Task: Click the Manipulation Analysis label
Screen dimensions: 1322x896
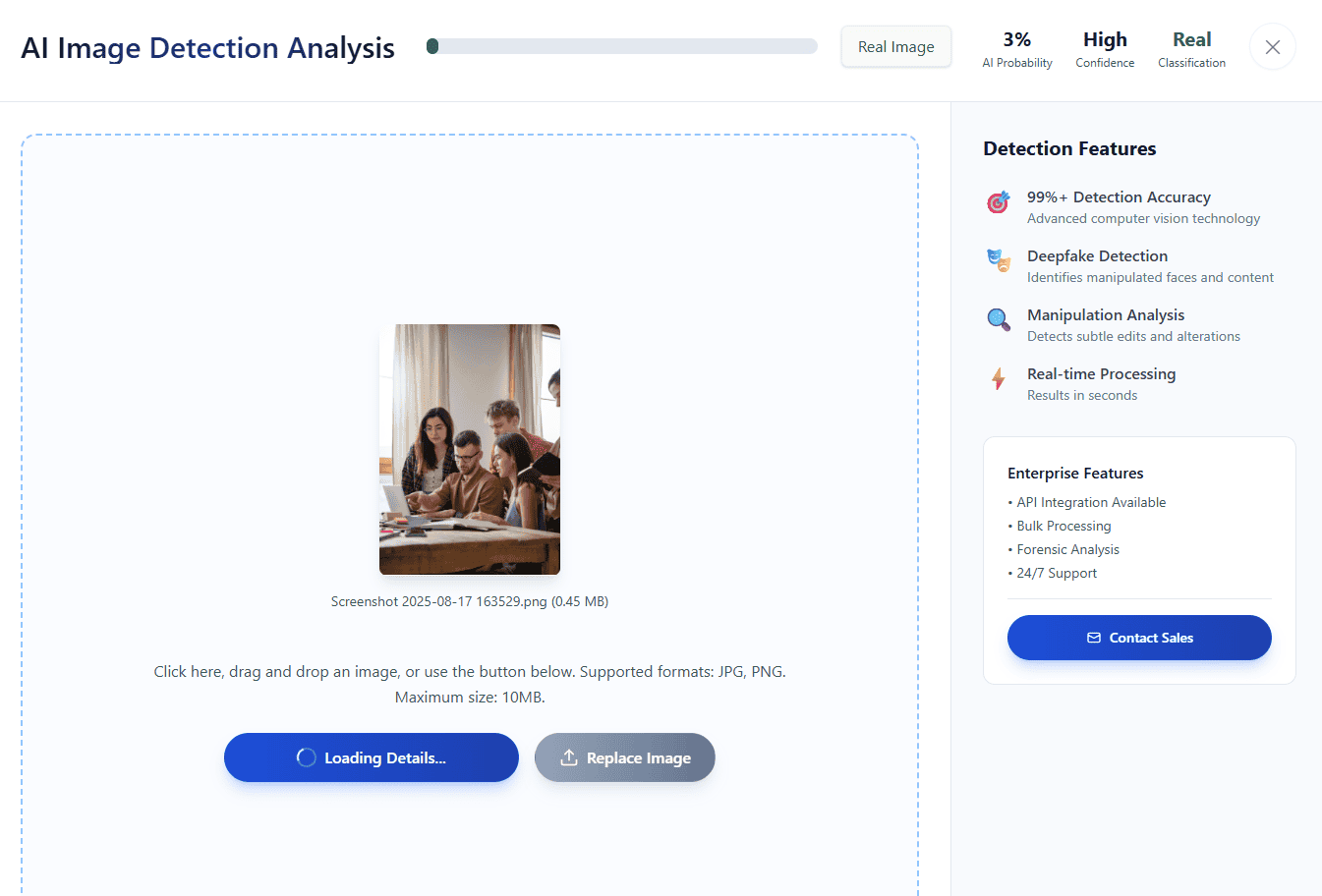Action: pyautogui.click(x=1106, y=315)
